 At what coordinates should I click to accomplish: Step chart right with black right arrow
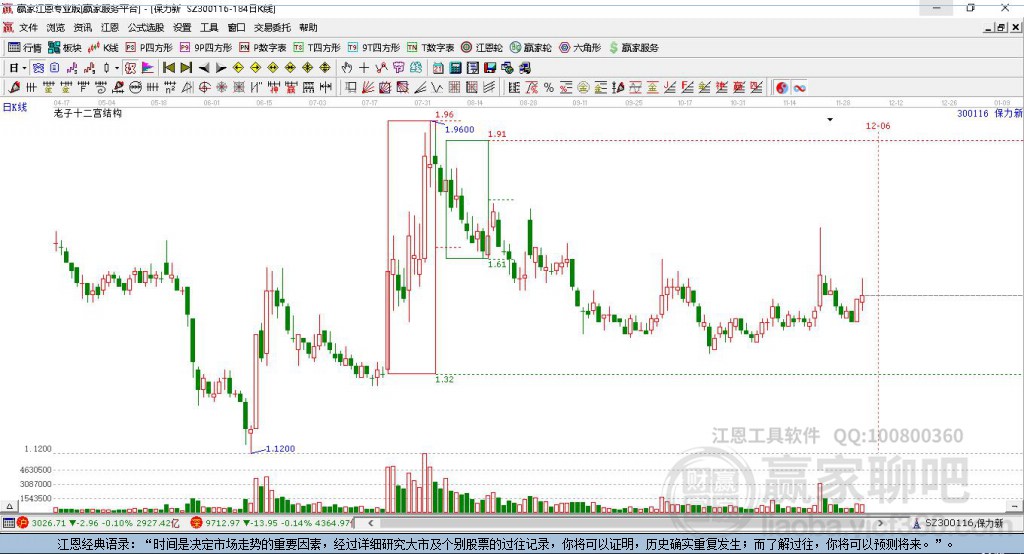pyautogui.click(x=221, y=68)
